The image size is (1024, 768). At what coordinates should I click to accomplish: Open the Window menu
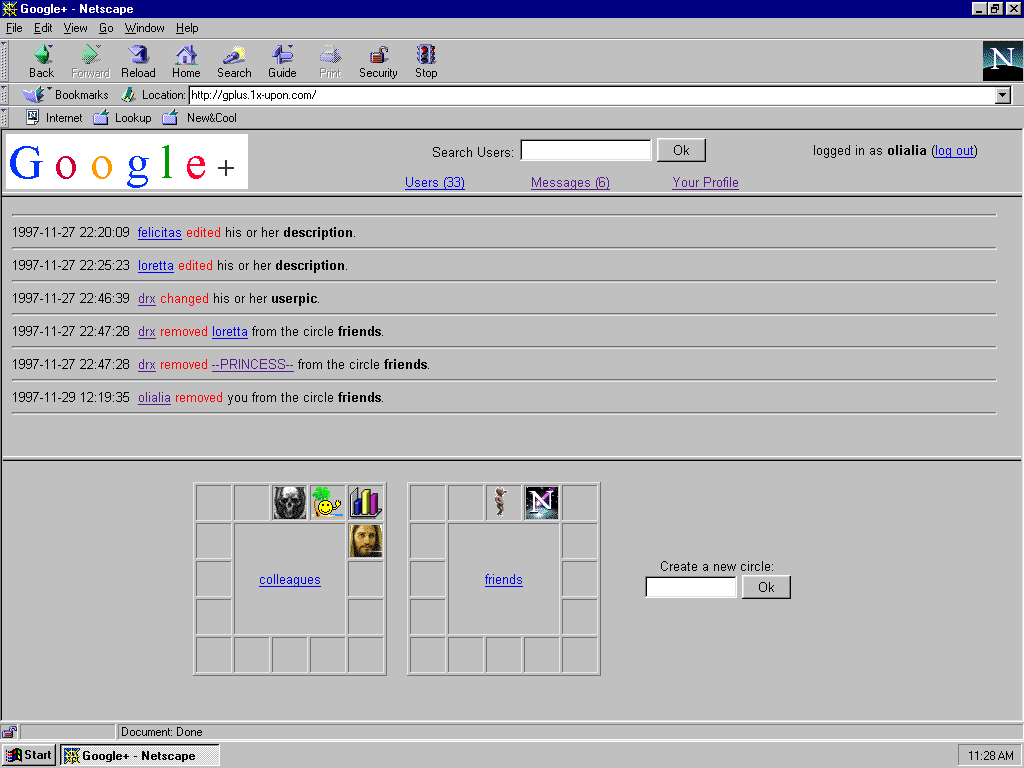tap(145, 28)
